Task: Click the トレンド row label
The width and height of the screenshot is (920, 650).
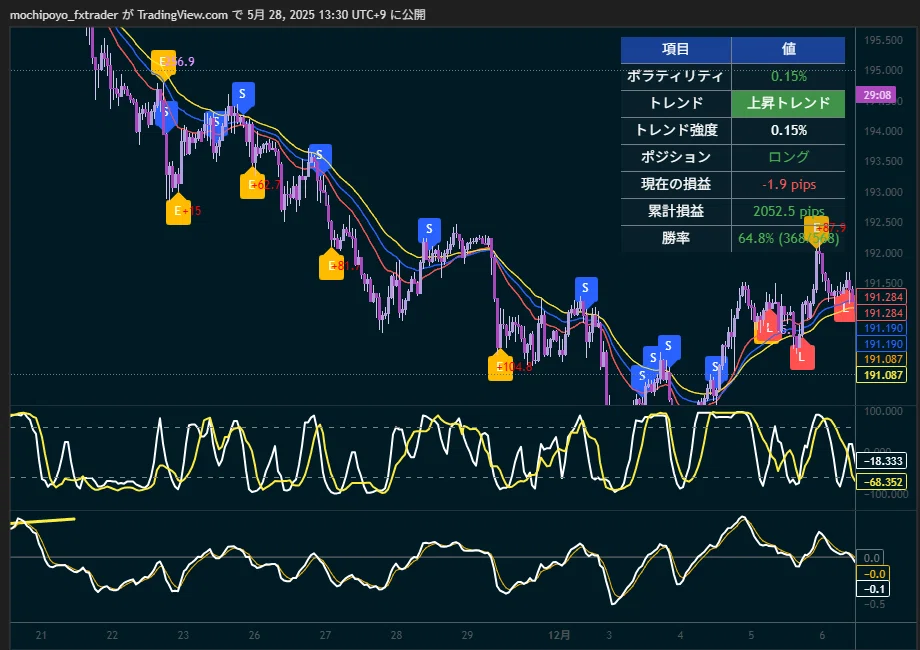Action: pos(676,103)
